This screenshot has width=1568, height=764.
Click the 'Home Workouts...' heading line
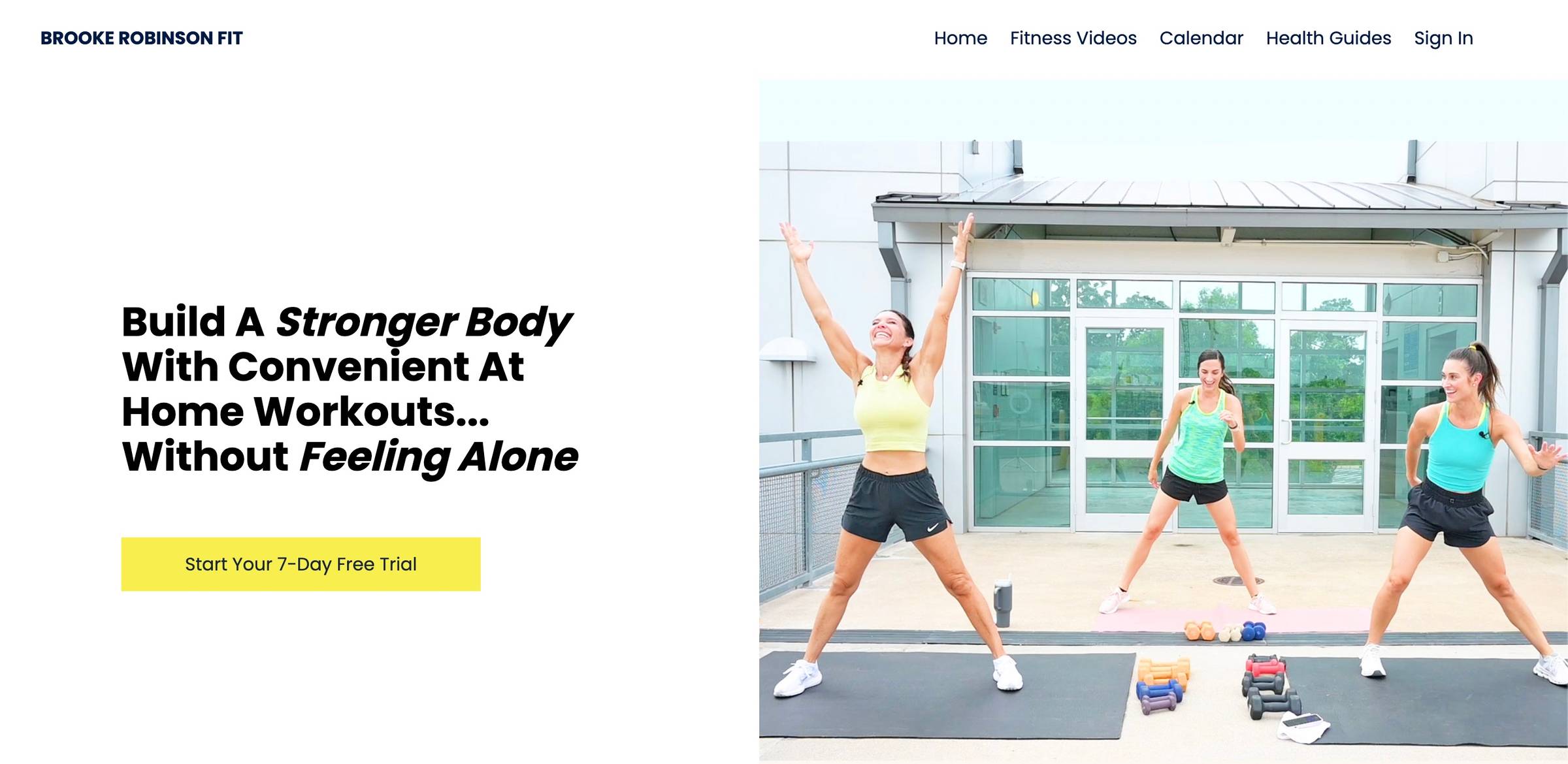pos(305,411)
